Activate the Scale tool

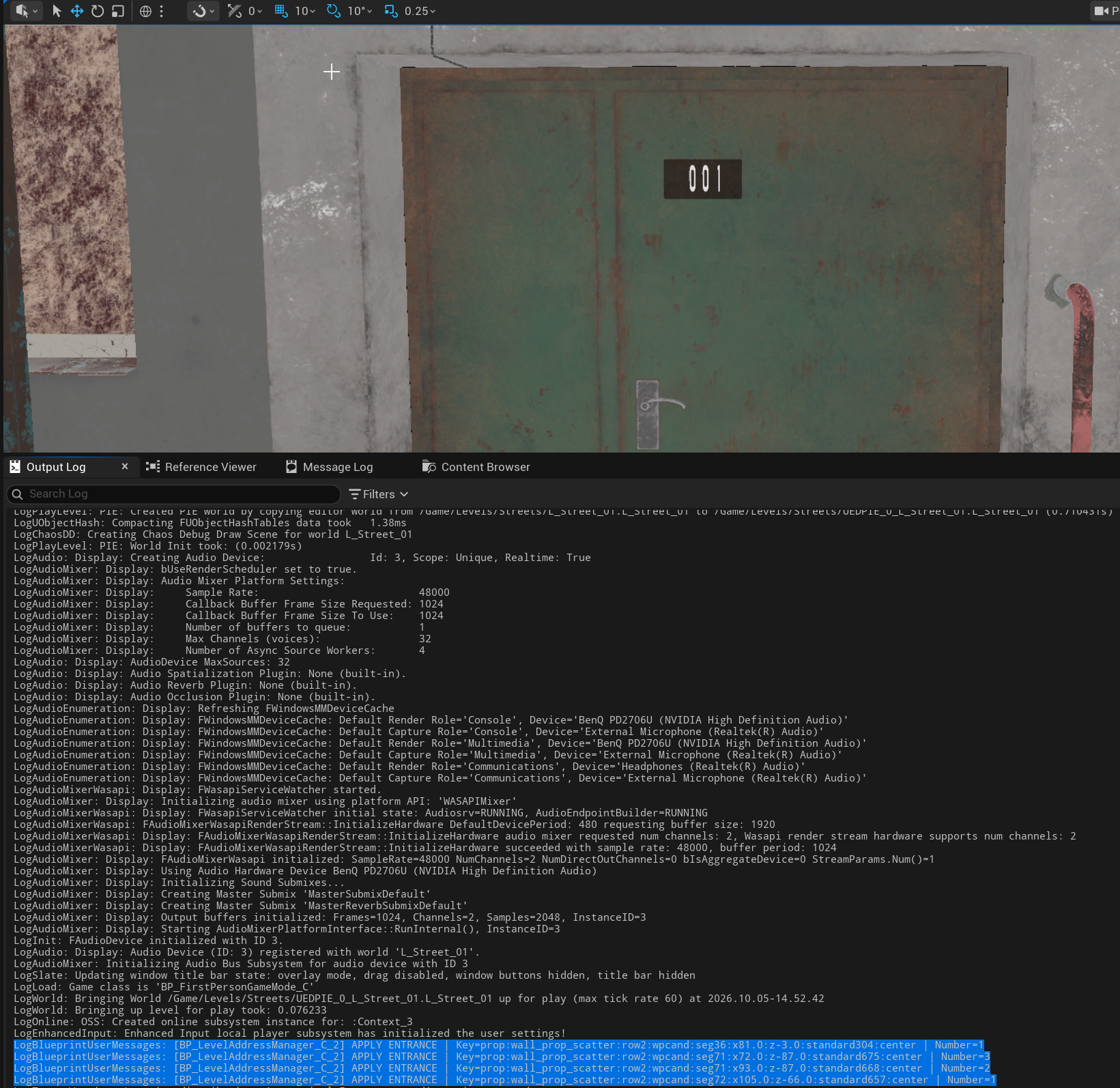pos(118,11)
